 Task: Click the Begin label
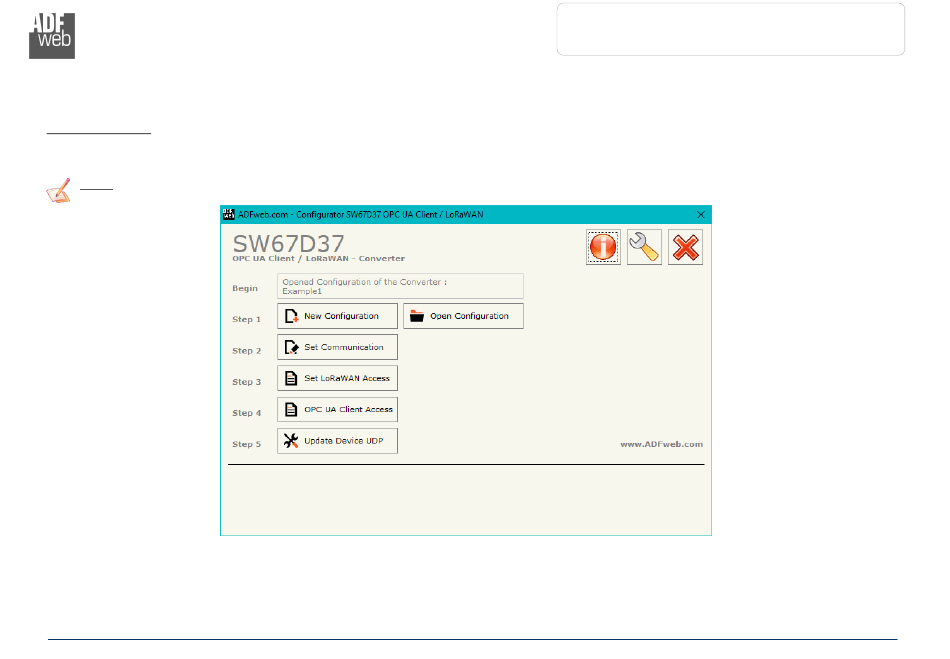[245, 288]
